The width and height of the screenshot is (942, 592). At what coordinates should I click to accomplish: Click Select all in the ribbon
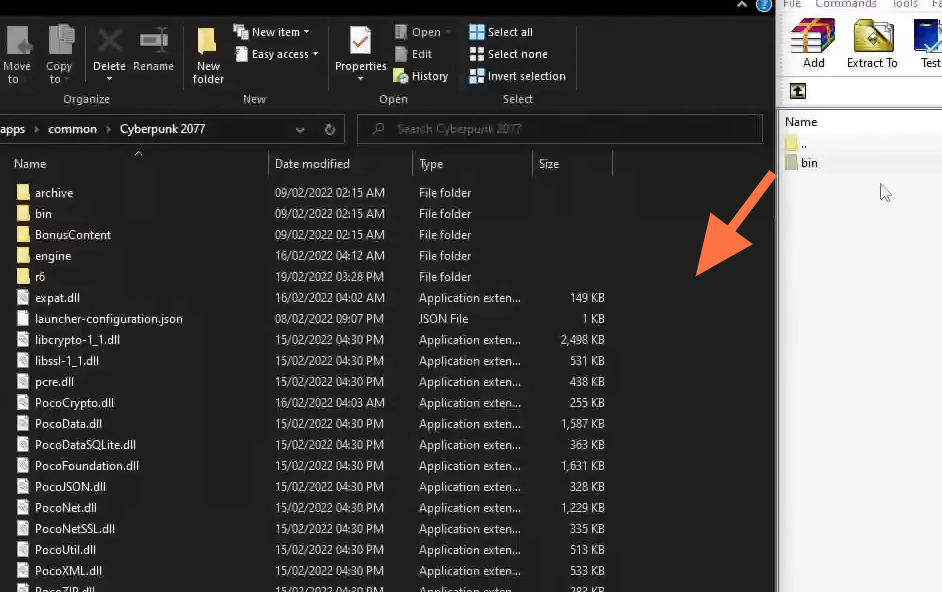pyautogui.click(x=501, y=32)
